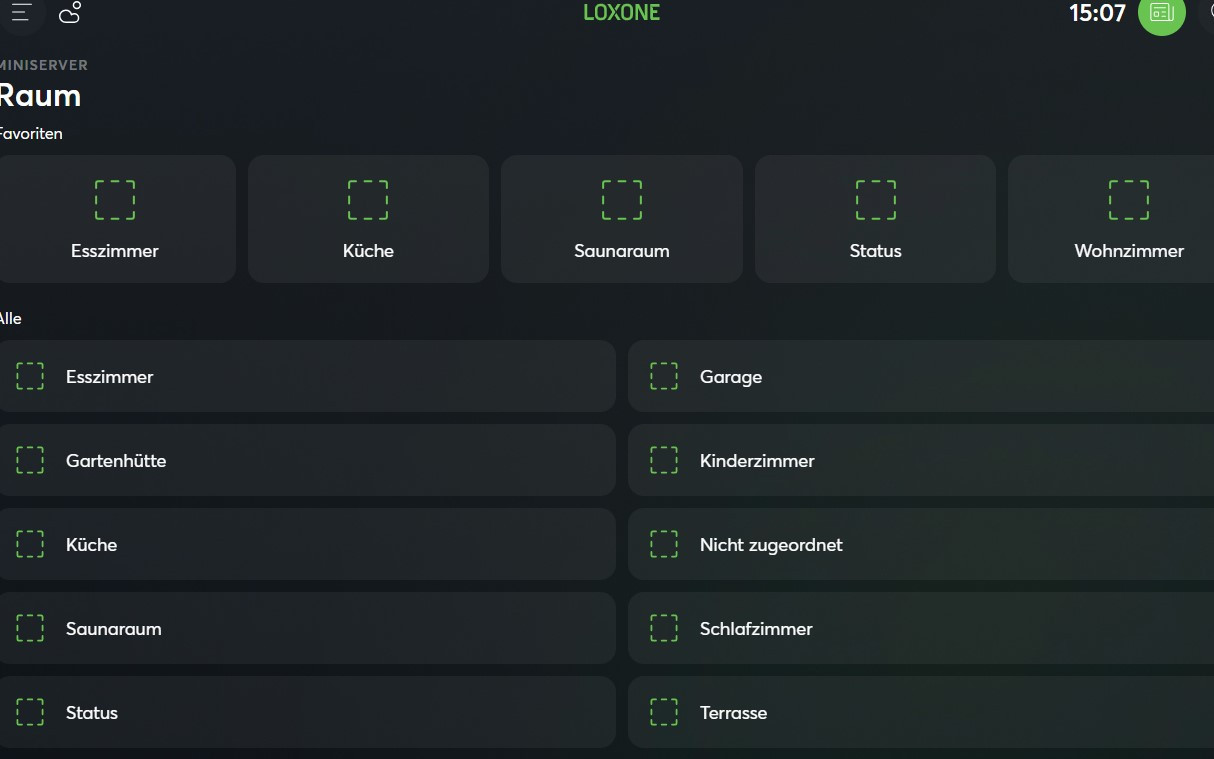Viewport: 1214px width, 759px height.
Task: Click the green news button
Action: (1161, 13)
